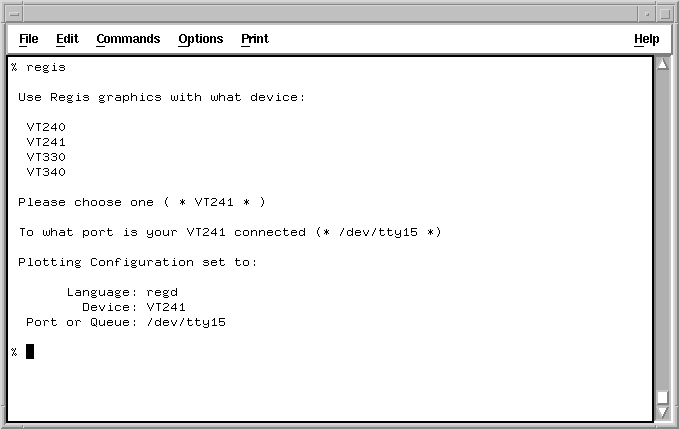
Task: Click VT340 in the device list
Action: tap(46, 172)
